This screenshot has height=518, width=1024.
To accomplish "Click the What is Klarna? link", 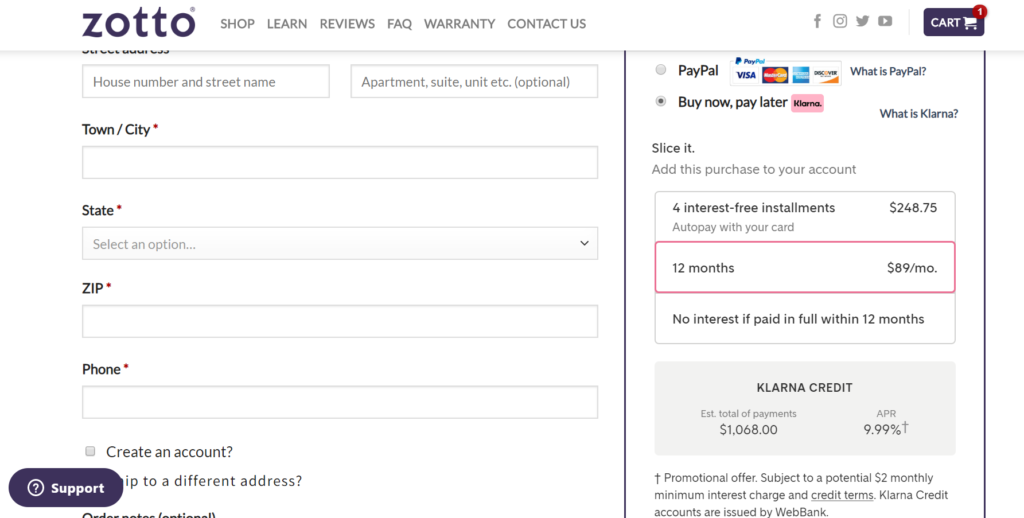I will point(918,114).
